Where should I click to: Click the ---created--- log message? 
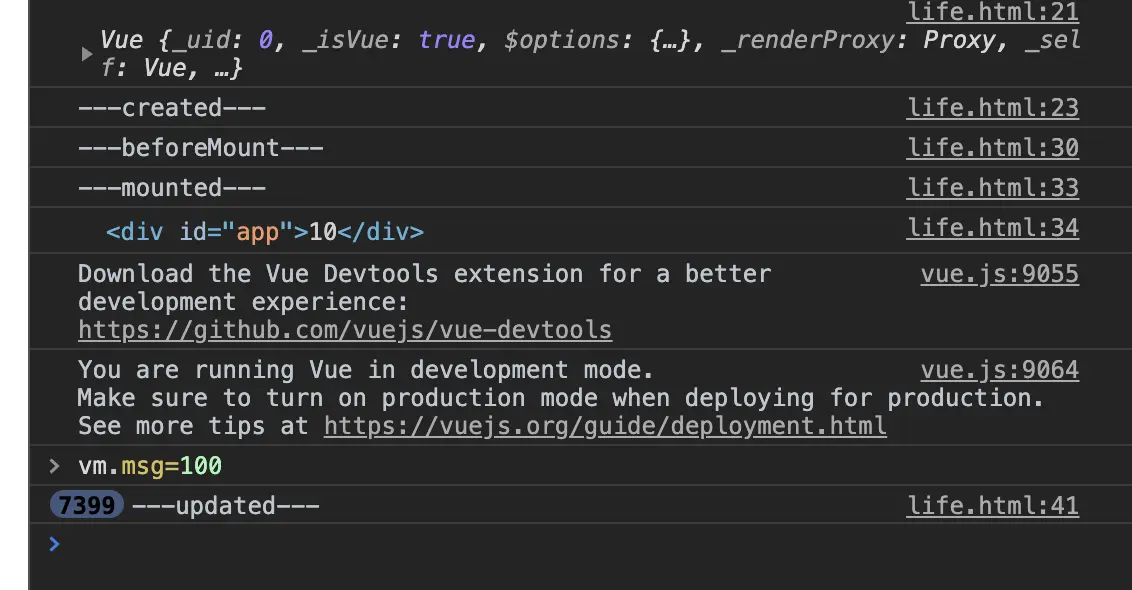tap(172, 107)
